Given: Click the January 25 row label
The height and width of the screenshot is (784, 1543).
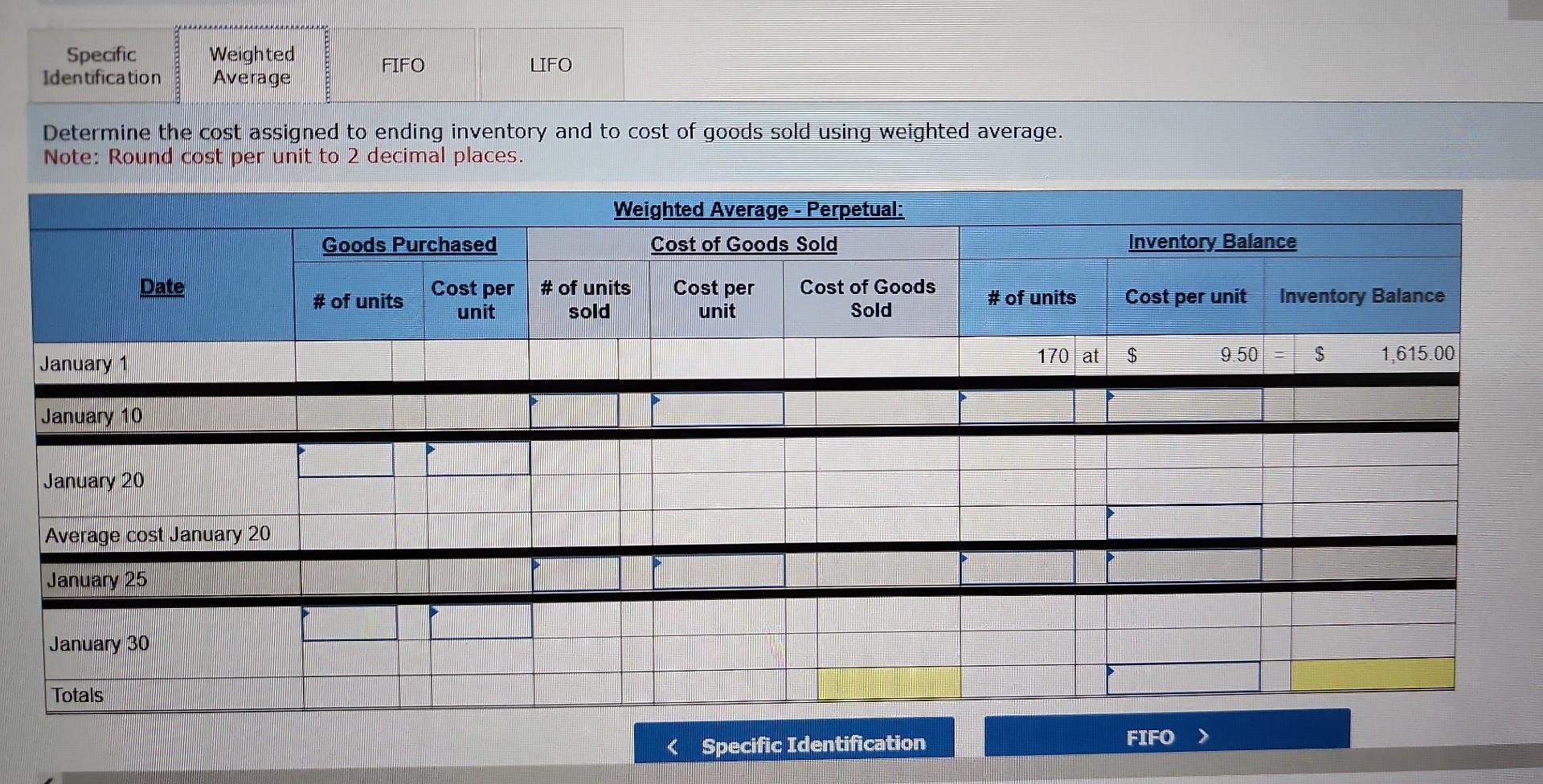Looking at the screenshot, I should click(x=96, y=580).
